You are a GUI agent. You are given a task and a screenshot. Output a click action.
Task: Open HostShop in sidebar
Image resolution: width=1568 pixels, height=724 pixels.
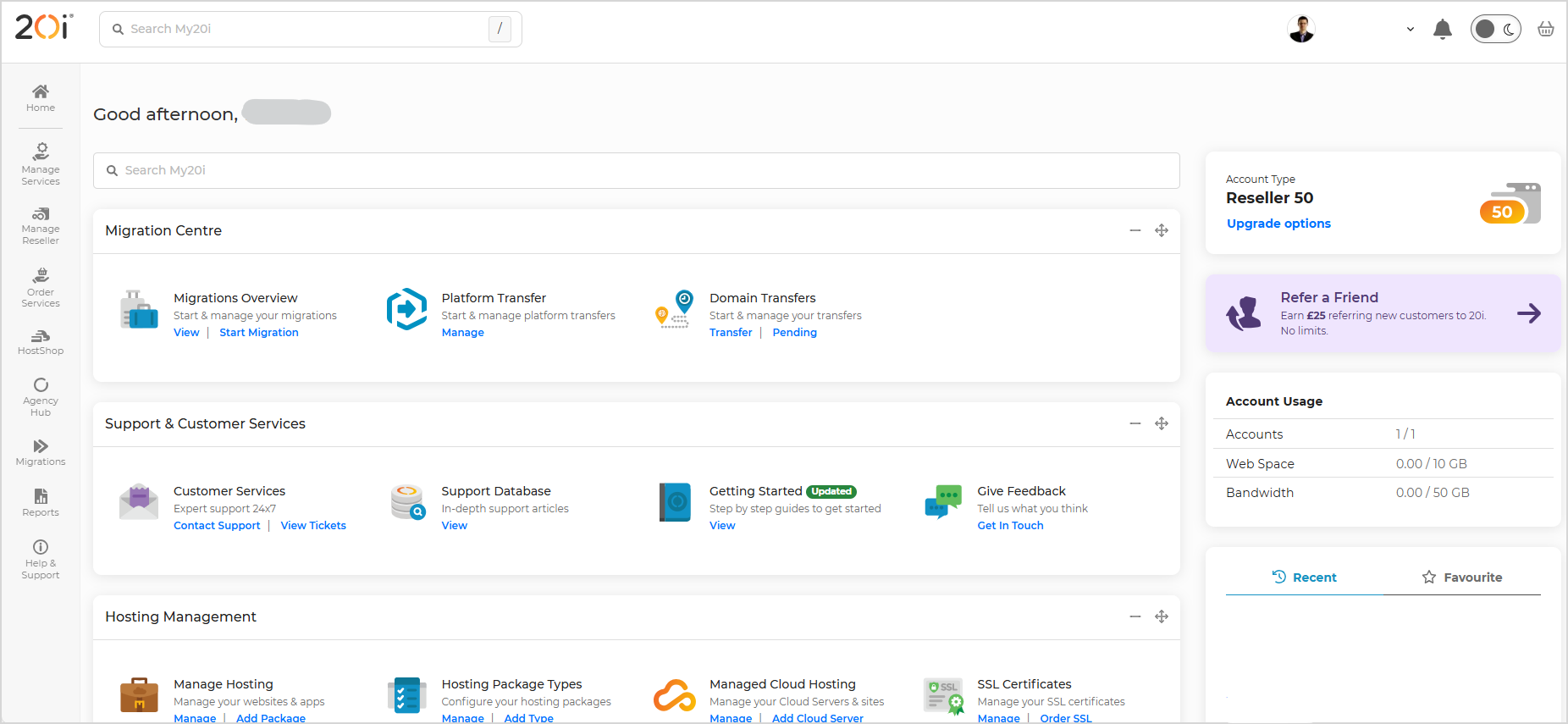[41, 342]
